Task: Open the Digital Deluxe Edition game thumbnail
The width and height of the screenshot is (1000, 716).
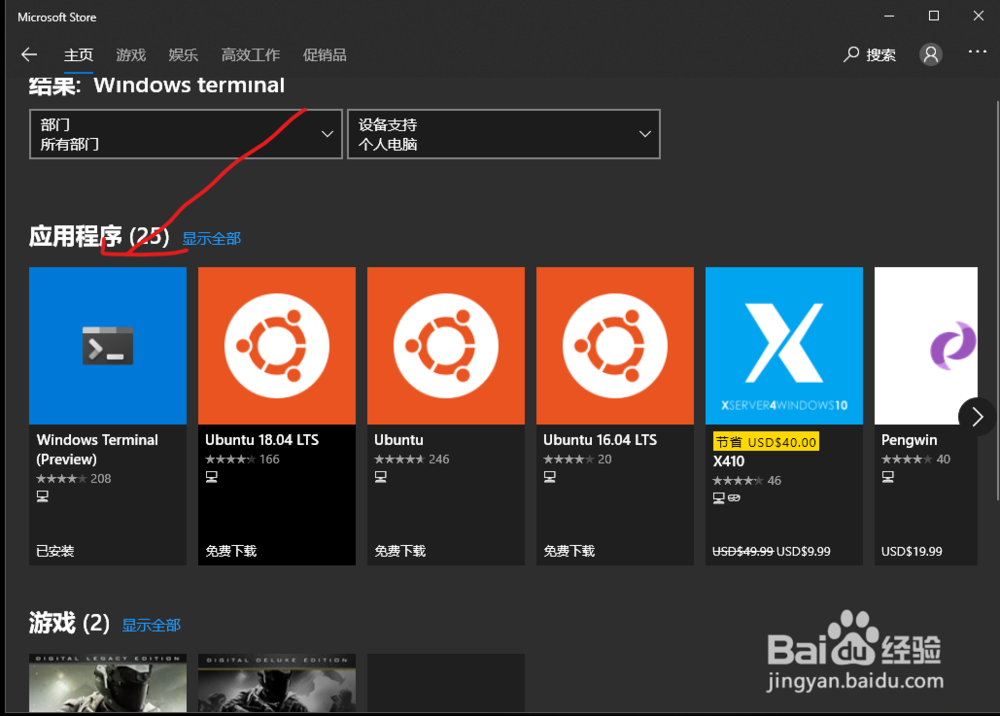Action: click(277, 683)
